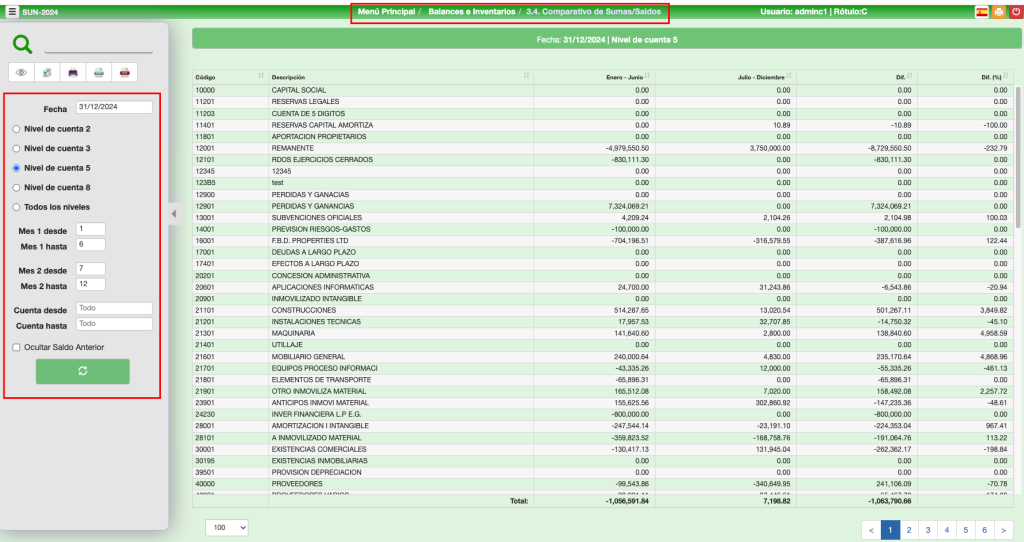
Task: Click the purple printer icon
Action: [x=73, y=72]
